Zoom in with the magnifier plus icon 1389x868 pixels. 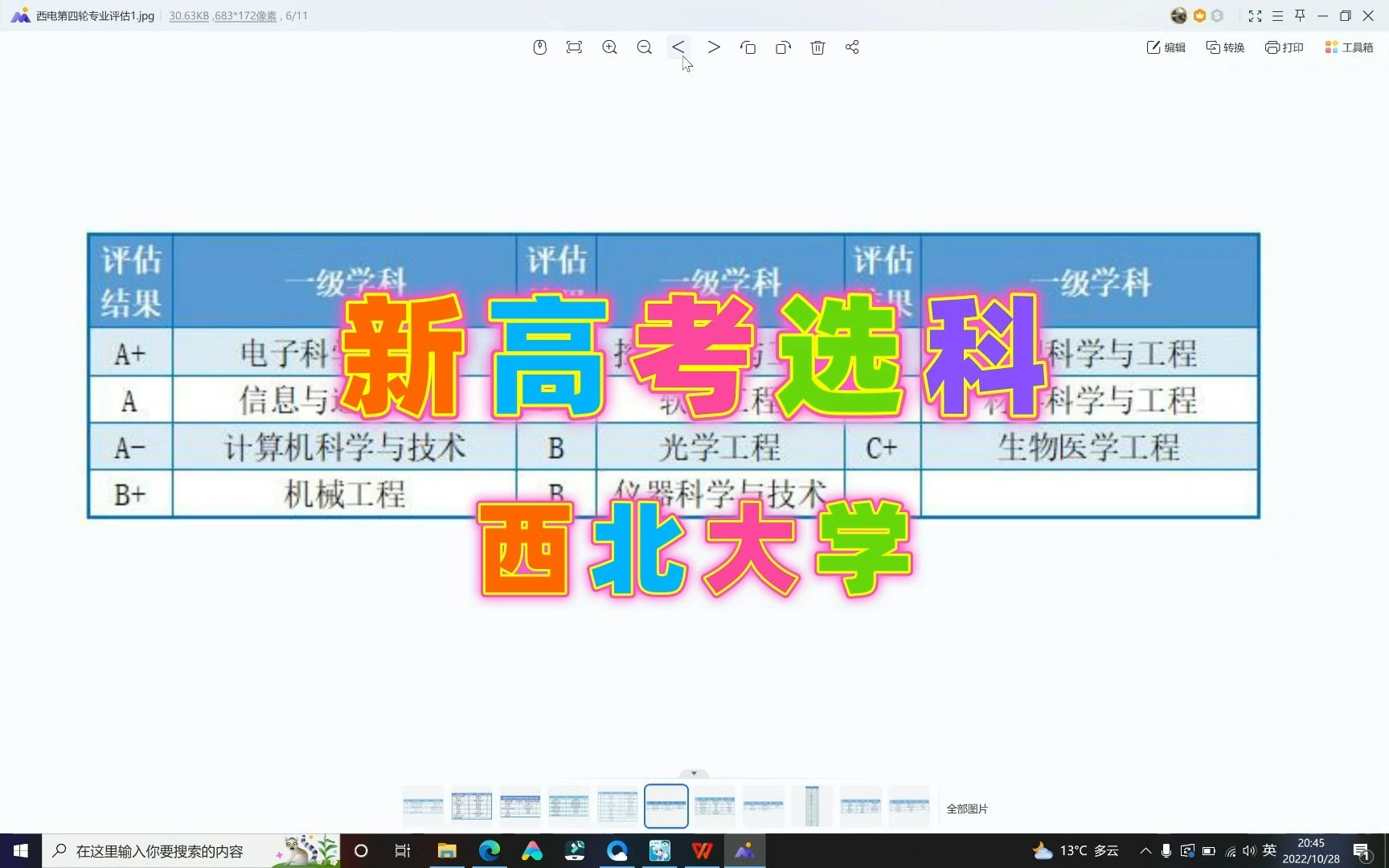pos(609,47)
